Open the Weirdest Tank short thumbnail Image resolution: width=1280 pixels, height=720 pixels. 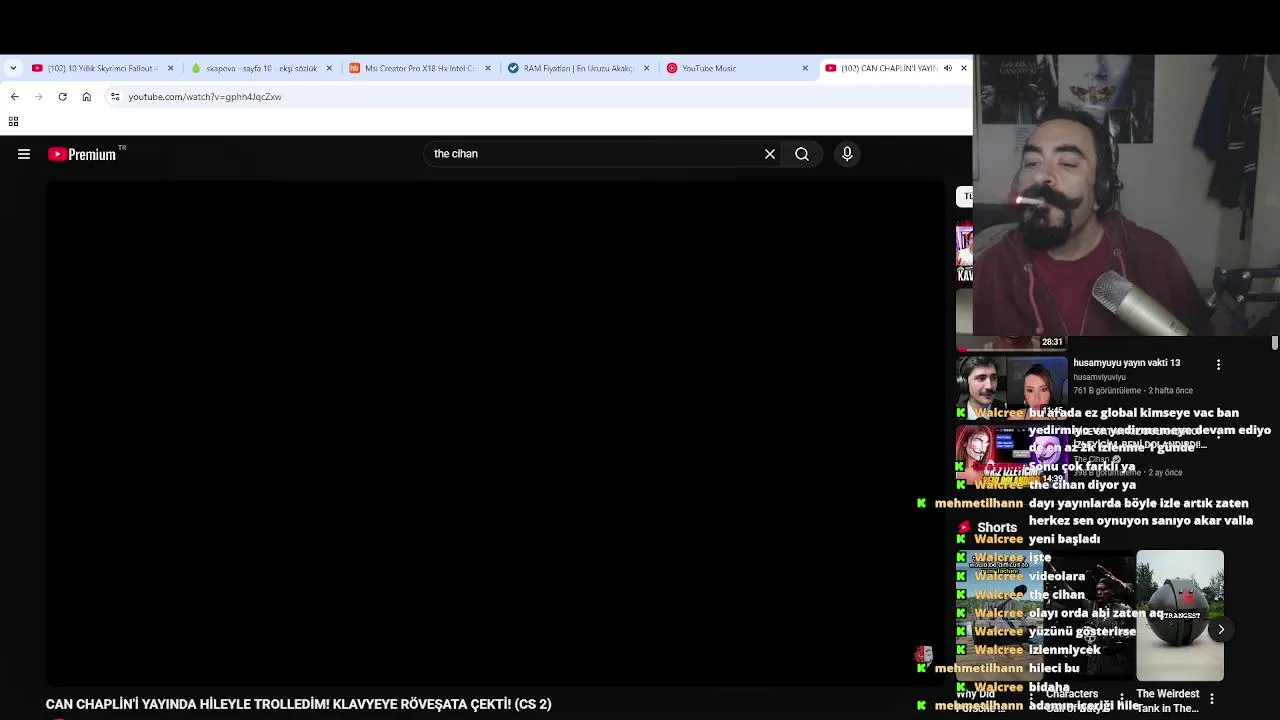(1180, 615)
